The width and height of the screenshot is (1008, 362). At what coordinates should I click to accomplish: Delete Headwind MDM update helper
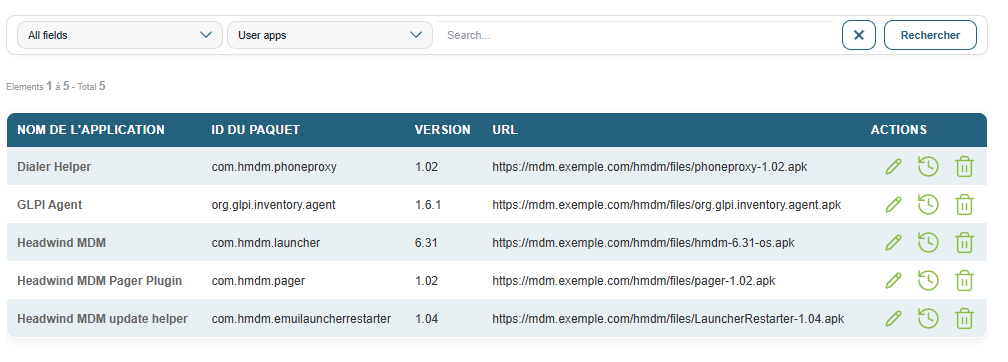(964, 319)
